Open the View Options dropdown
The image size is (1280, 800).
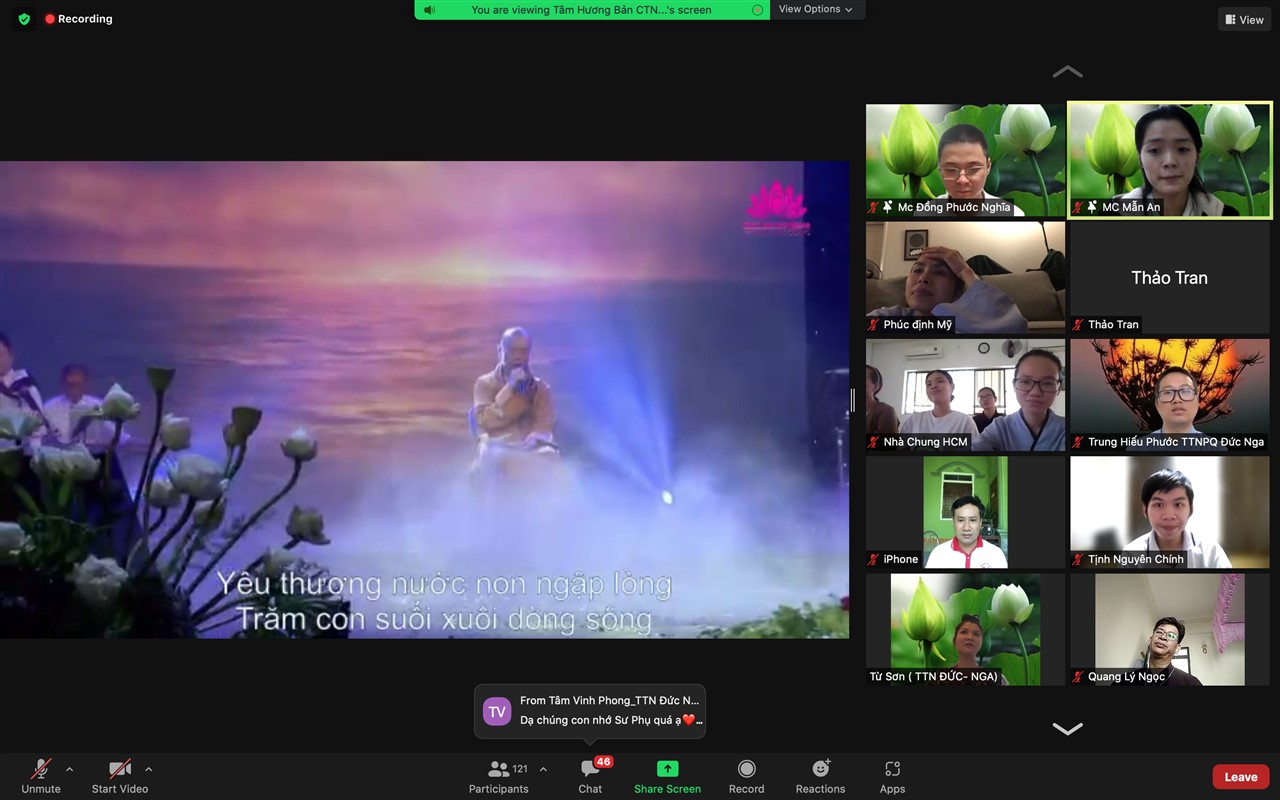[816, 9]
